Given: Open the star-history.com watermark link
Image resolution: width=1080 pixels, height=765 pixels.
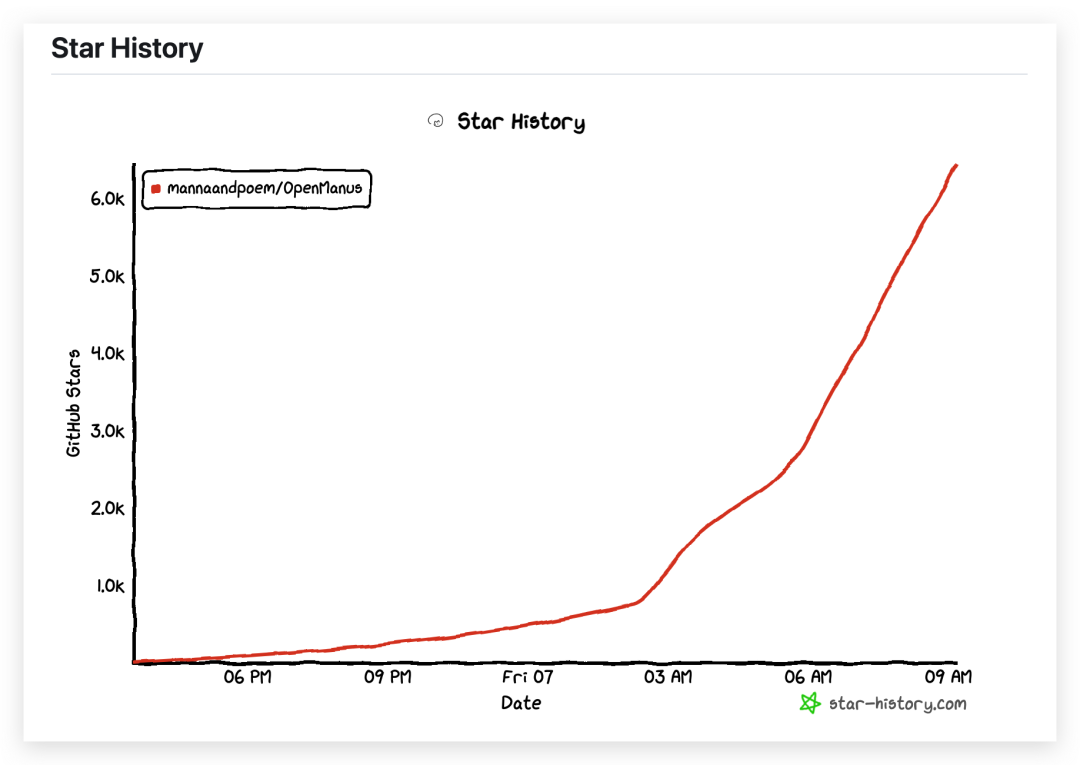Looking at the screenshot, I should pos(897,703).
